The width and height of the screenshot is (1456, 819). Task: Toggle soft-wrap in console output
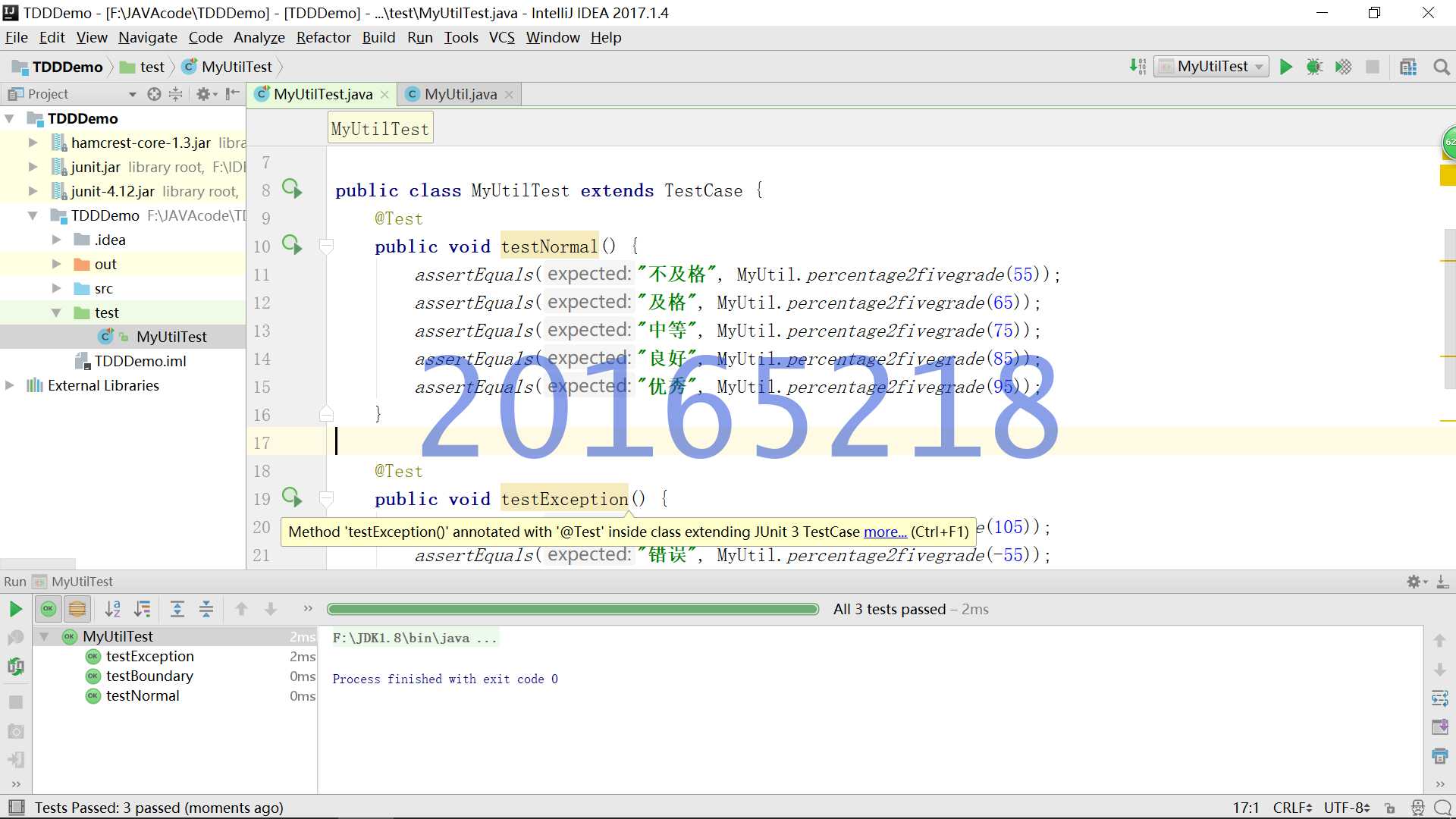[x=1439, y=698]
